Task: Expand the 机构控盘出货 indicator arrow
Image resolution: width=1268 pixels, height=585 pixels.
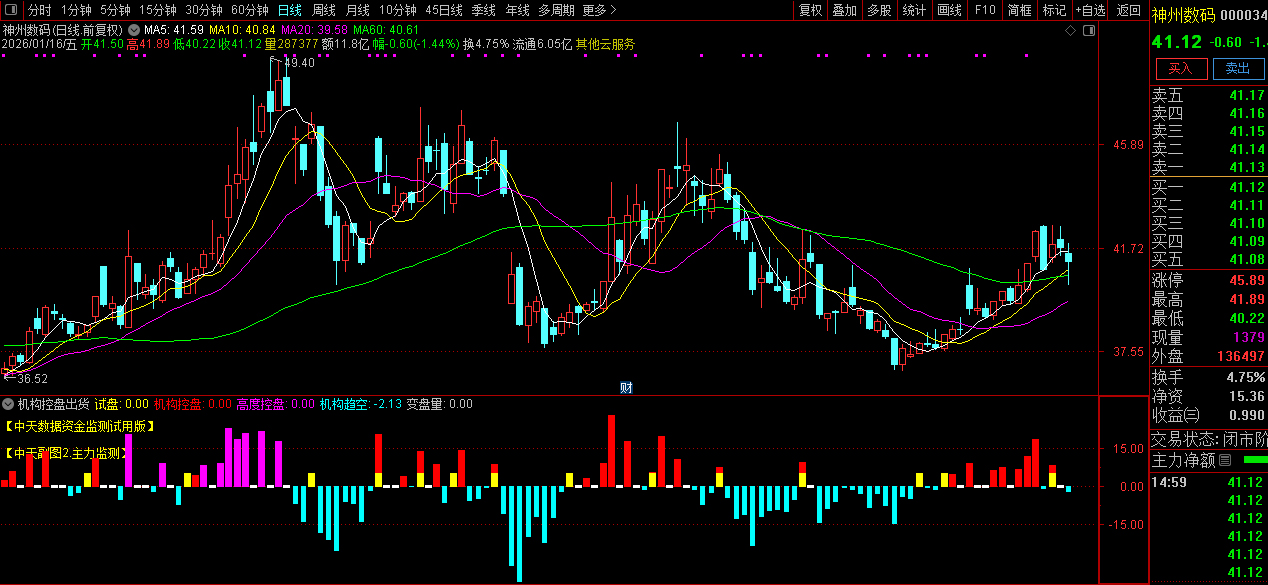Action: 9,405
